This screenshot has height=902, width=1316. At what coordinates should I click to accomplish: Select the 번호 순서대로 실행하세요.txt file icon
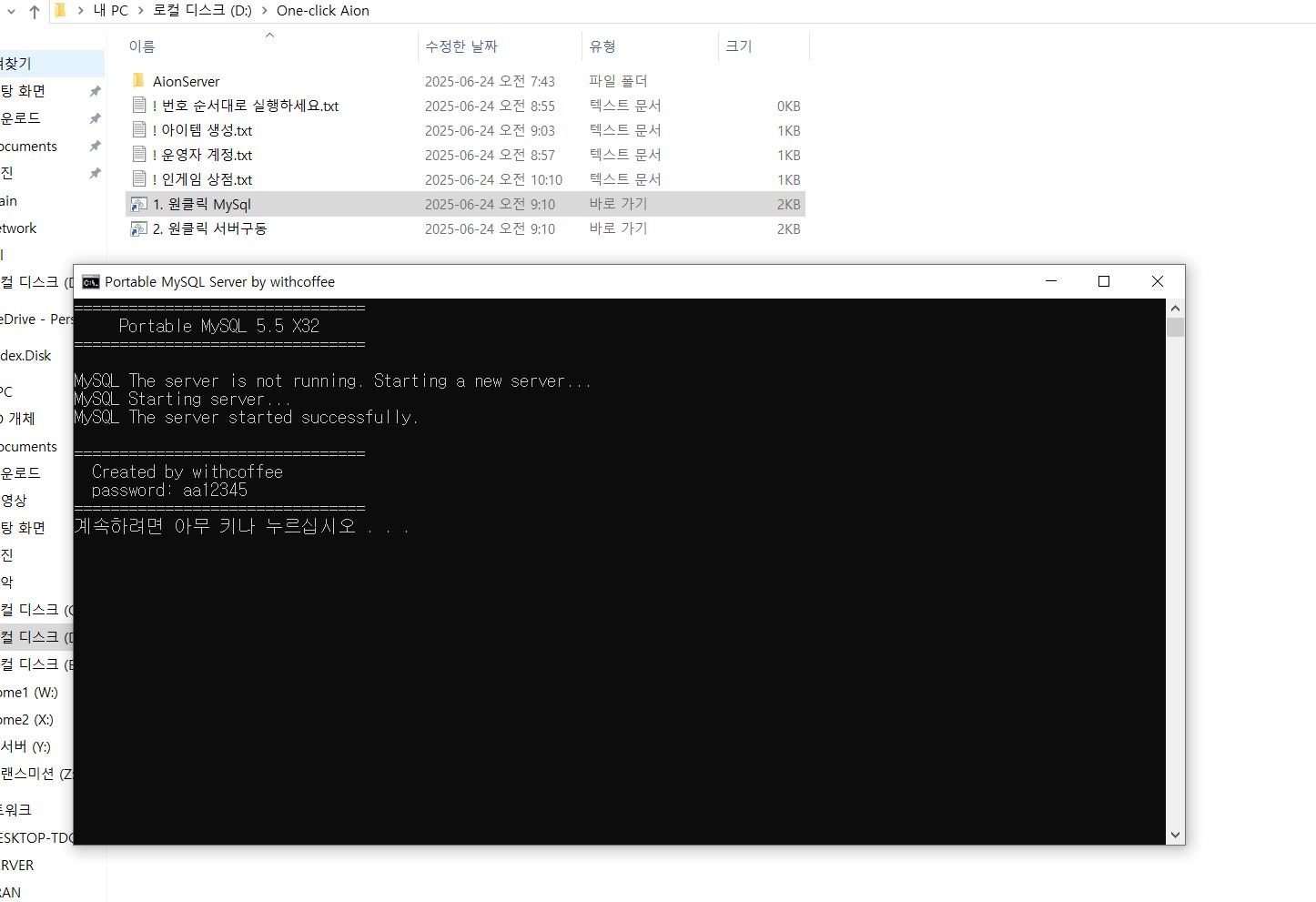tap(138, 106)
